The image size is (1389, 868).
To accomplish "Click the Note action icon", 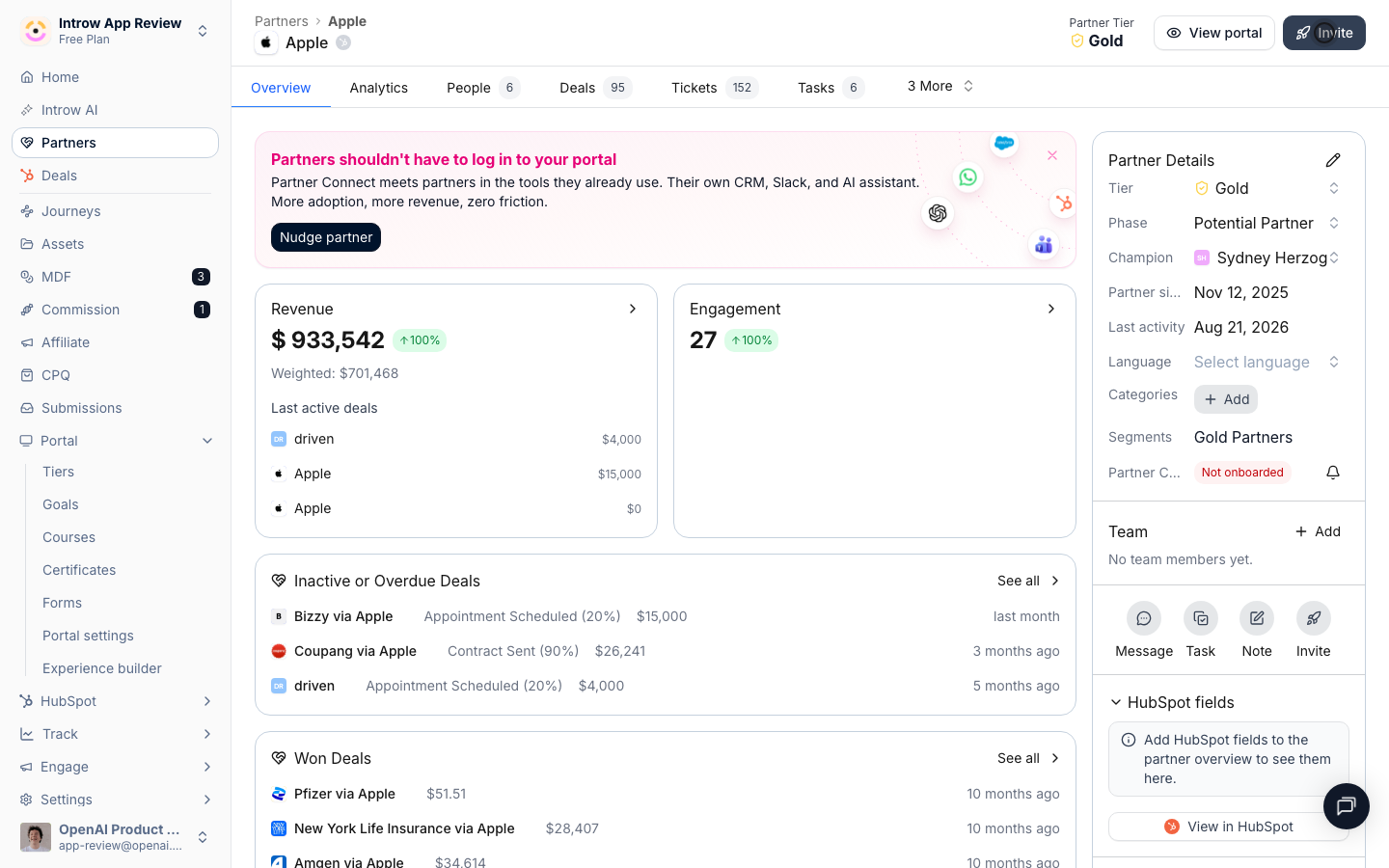I will [x=1257, y=618].
